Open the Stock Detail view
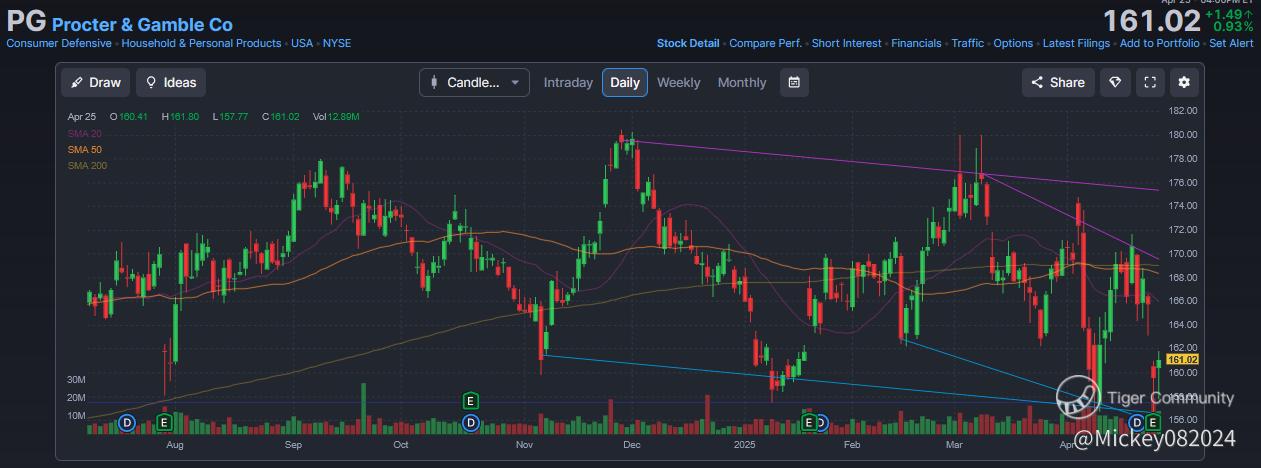This screenshot has height=468, width=1261. point(688,43)
